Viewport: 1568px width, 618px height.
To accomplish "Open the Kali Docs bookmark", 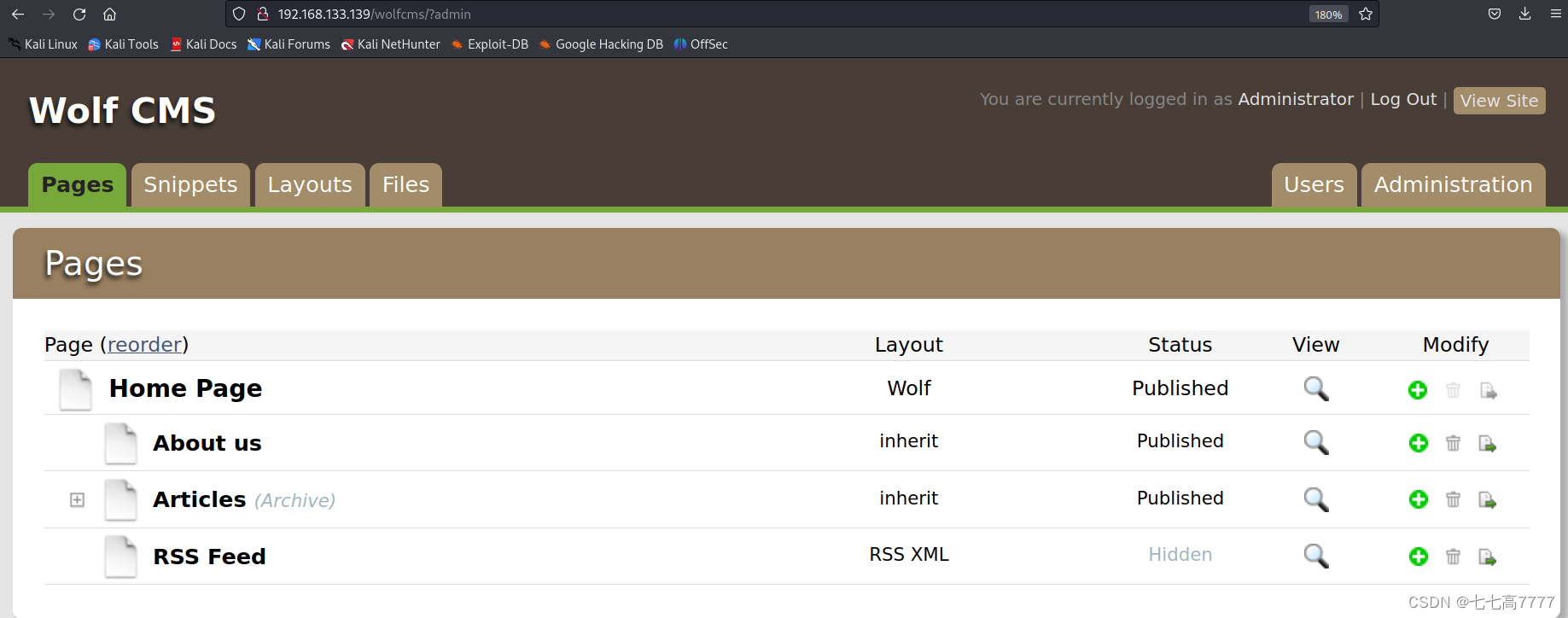I will click(204, 44).
